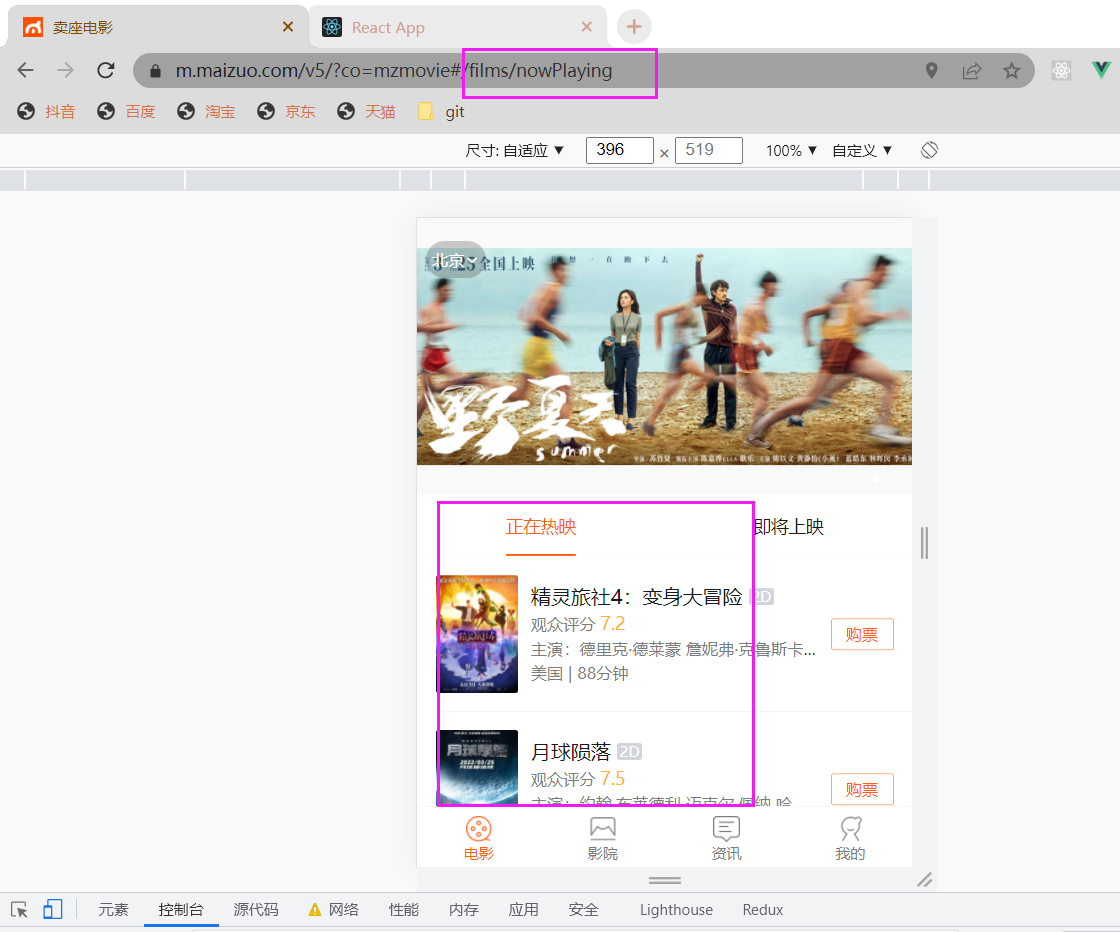Open the 100% zoom dropdown
Image resolution: width=1120 pixels, height=932 pixels.
pos(791,151)
